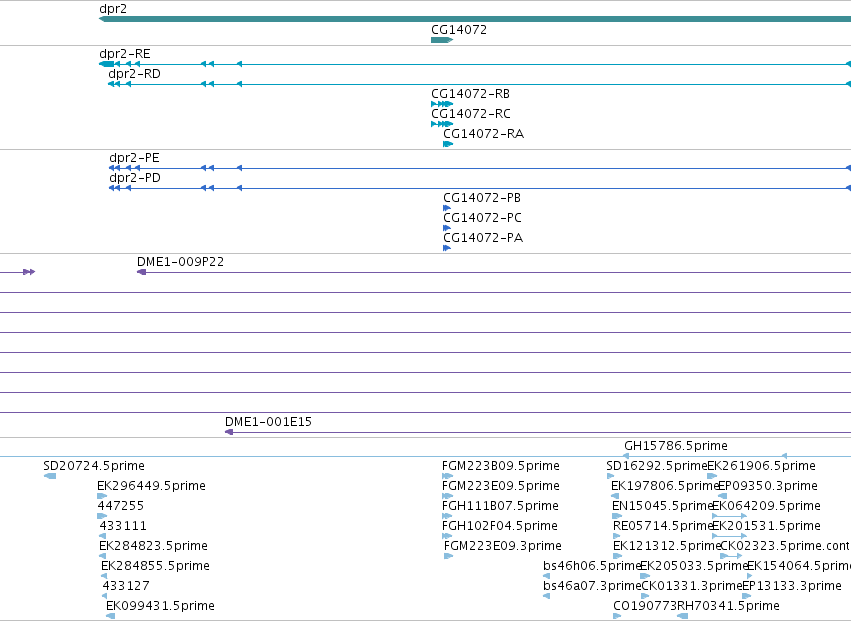
Task: Click the CG14072-PA protein arrow glyph
Action: (447, 248)
